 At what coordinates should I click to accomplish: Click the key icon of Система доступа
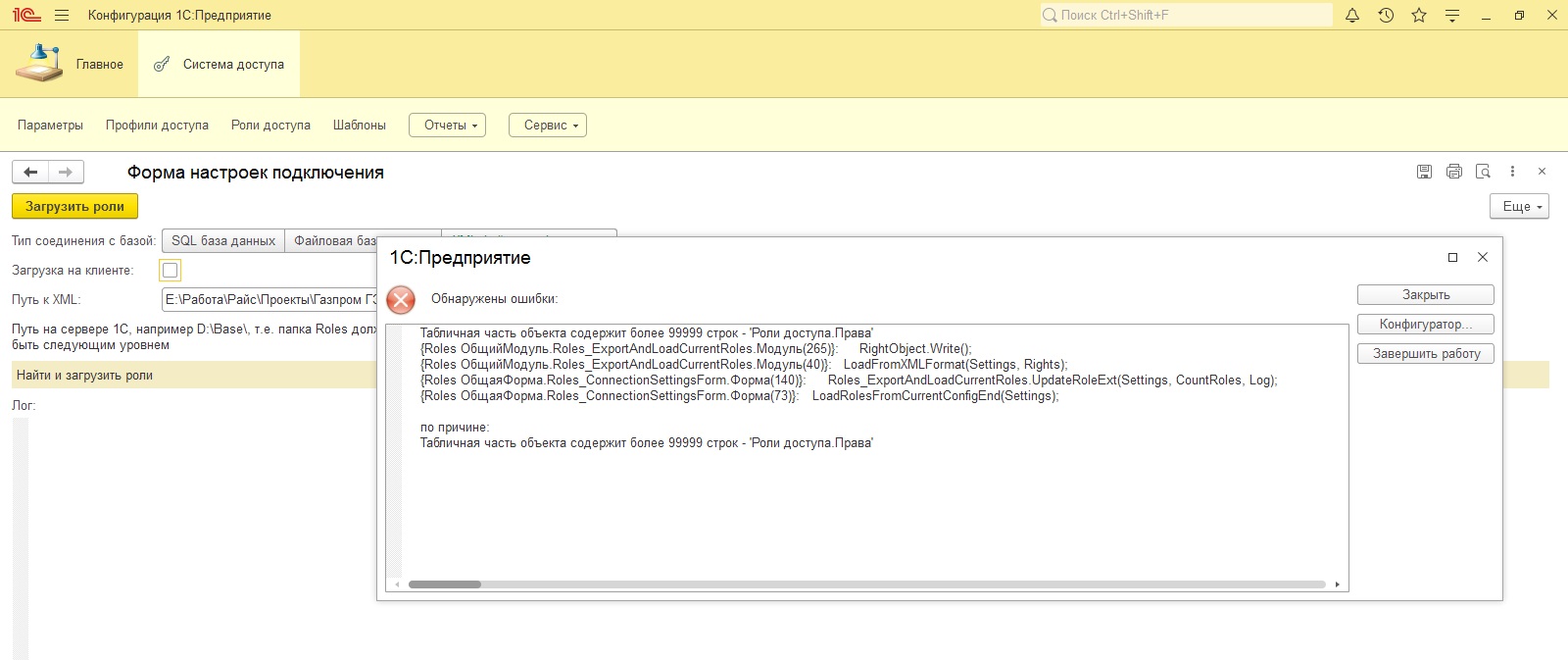162,64
